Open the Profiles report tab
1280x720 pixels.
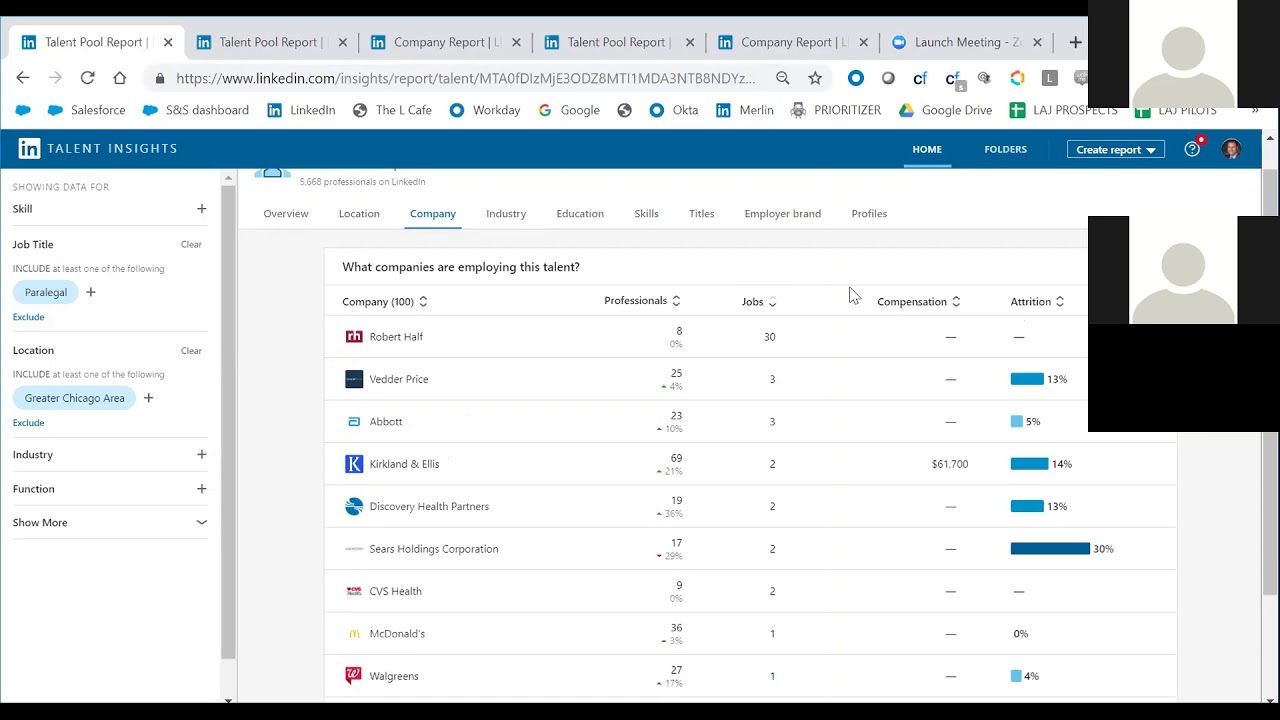[869, 214]
